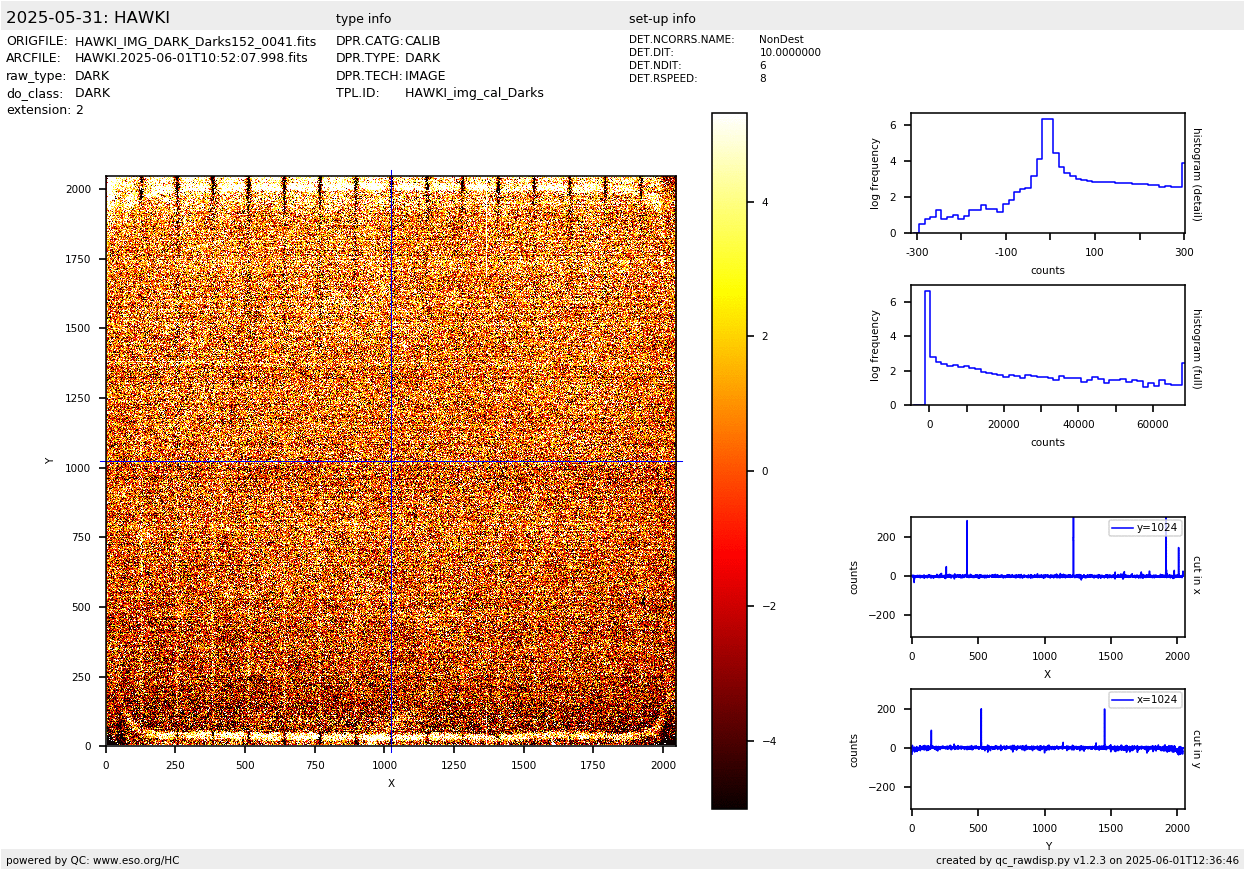Click the TPL.ID value HAWKI_img_cal_Darks

[x=474, y=93]
